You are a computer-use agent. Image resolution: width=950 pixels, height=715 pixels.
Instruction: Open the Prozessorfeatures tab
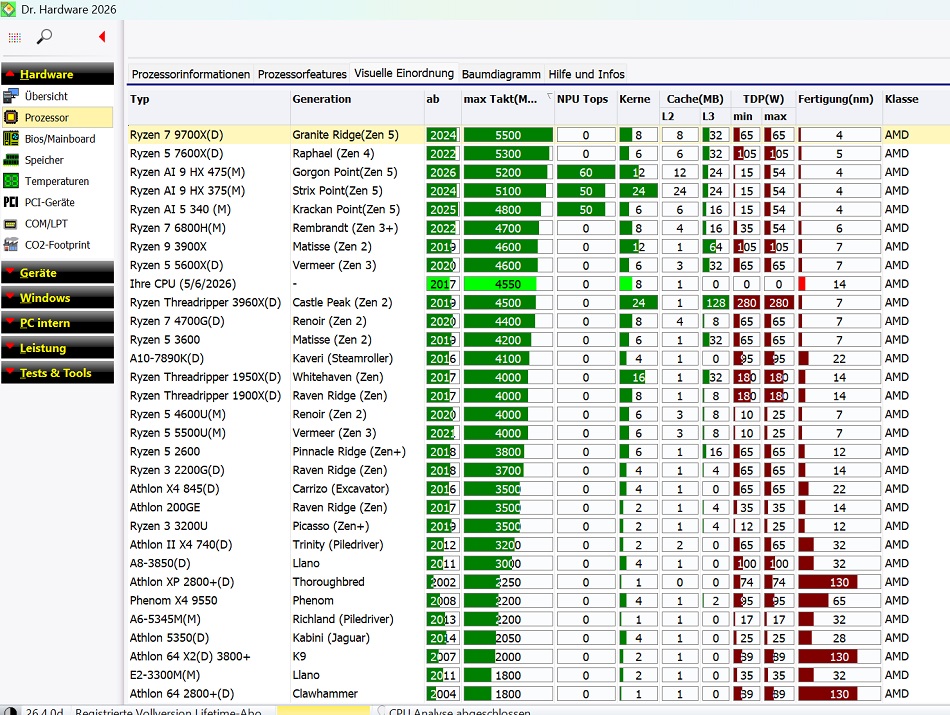point(302,74)
